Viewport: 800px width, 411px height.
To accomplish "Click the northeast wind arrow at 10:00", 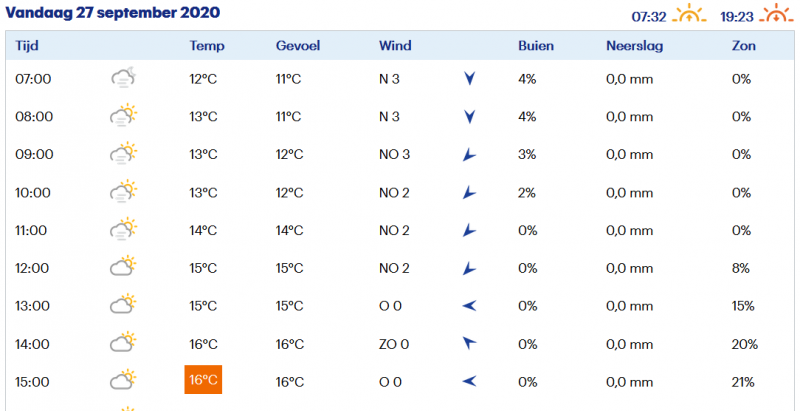I will click(469, 193).
